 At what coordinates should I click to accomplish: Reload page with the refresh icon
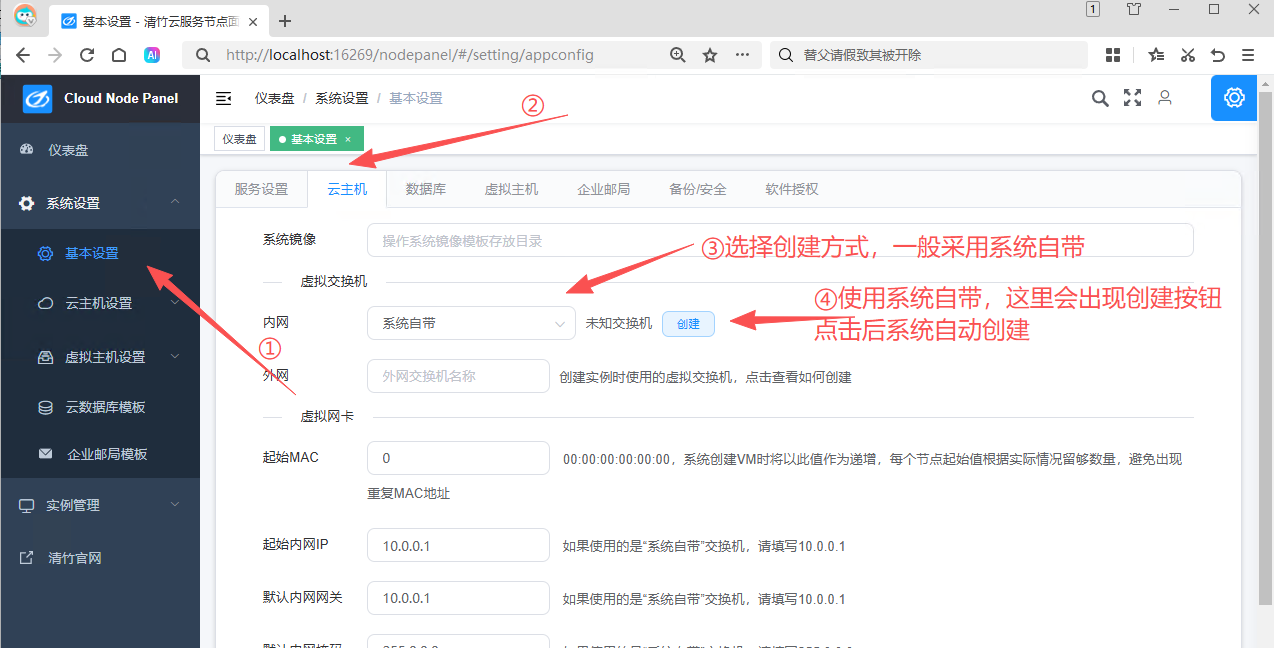87,55
